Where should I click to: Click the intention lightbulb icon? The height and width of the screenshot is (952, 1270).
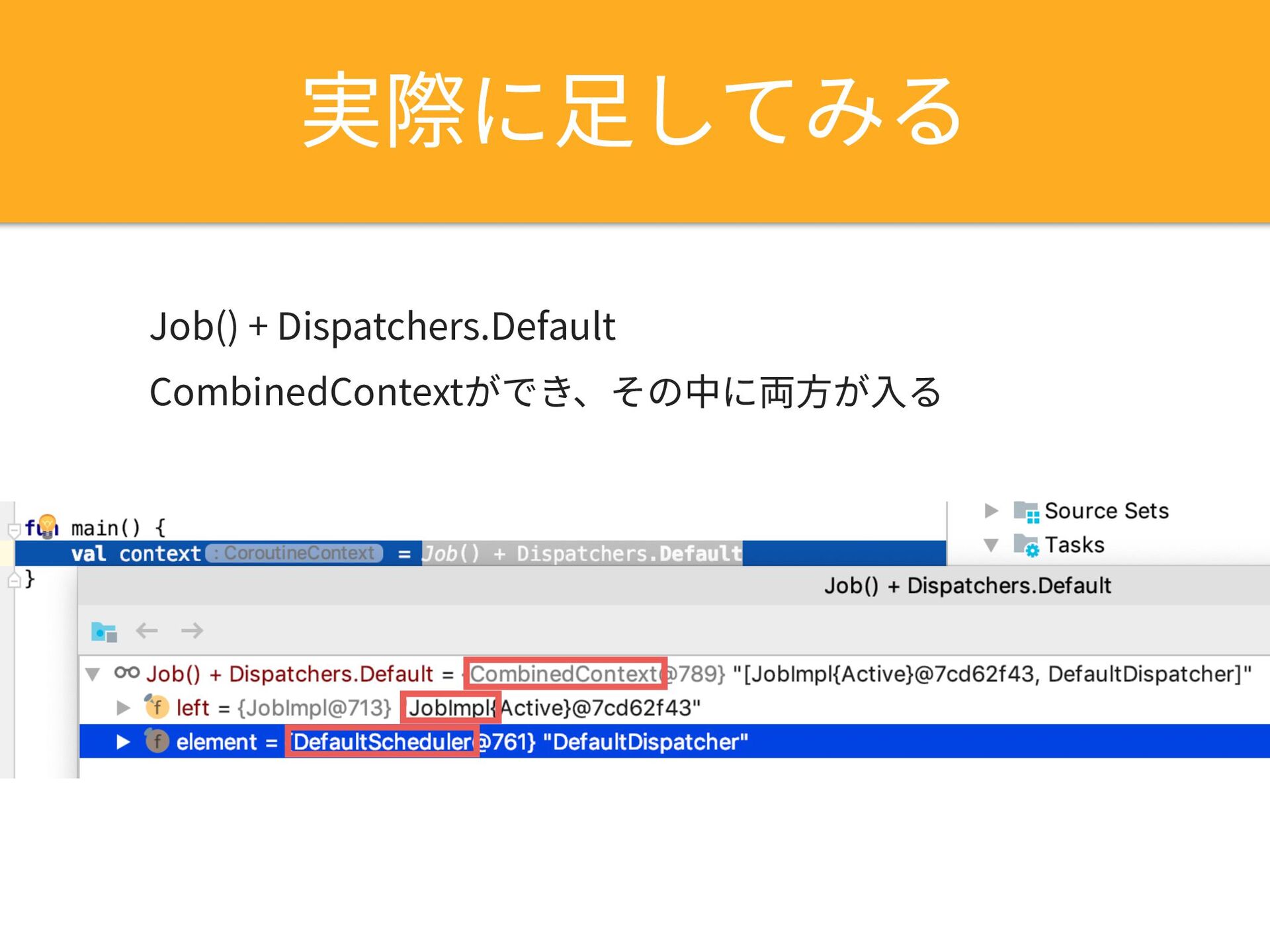[48, 526]
